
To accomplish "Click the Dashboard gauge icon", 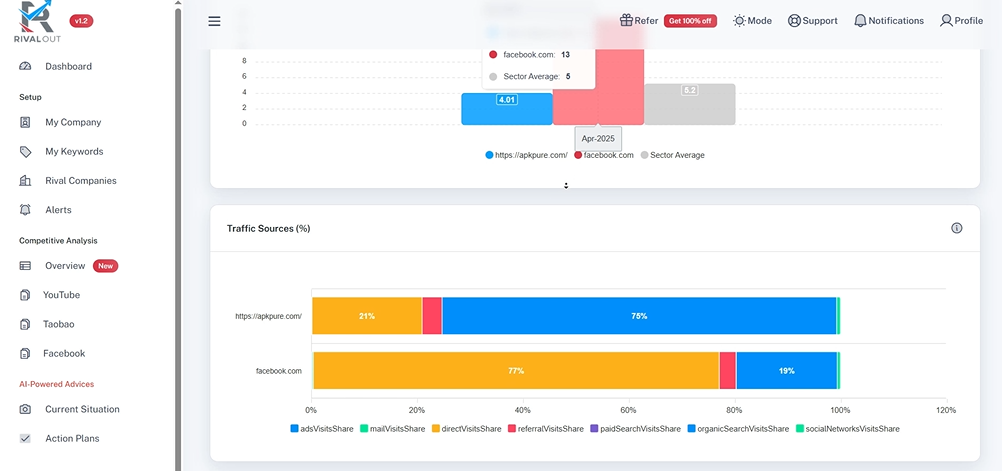I will pyautogui.click(x=25, y=66).
